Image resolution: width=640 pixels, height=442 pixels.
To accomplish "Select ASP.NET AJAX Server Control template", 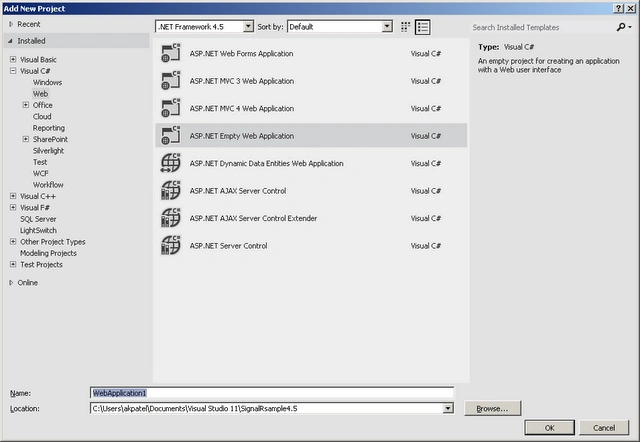I will click(311, 191).
